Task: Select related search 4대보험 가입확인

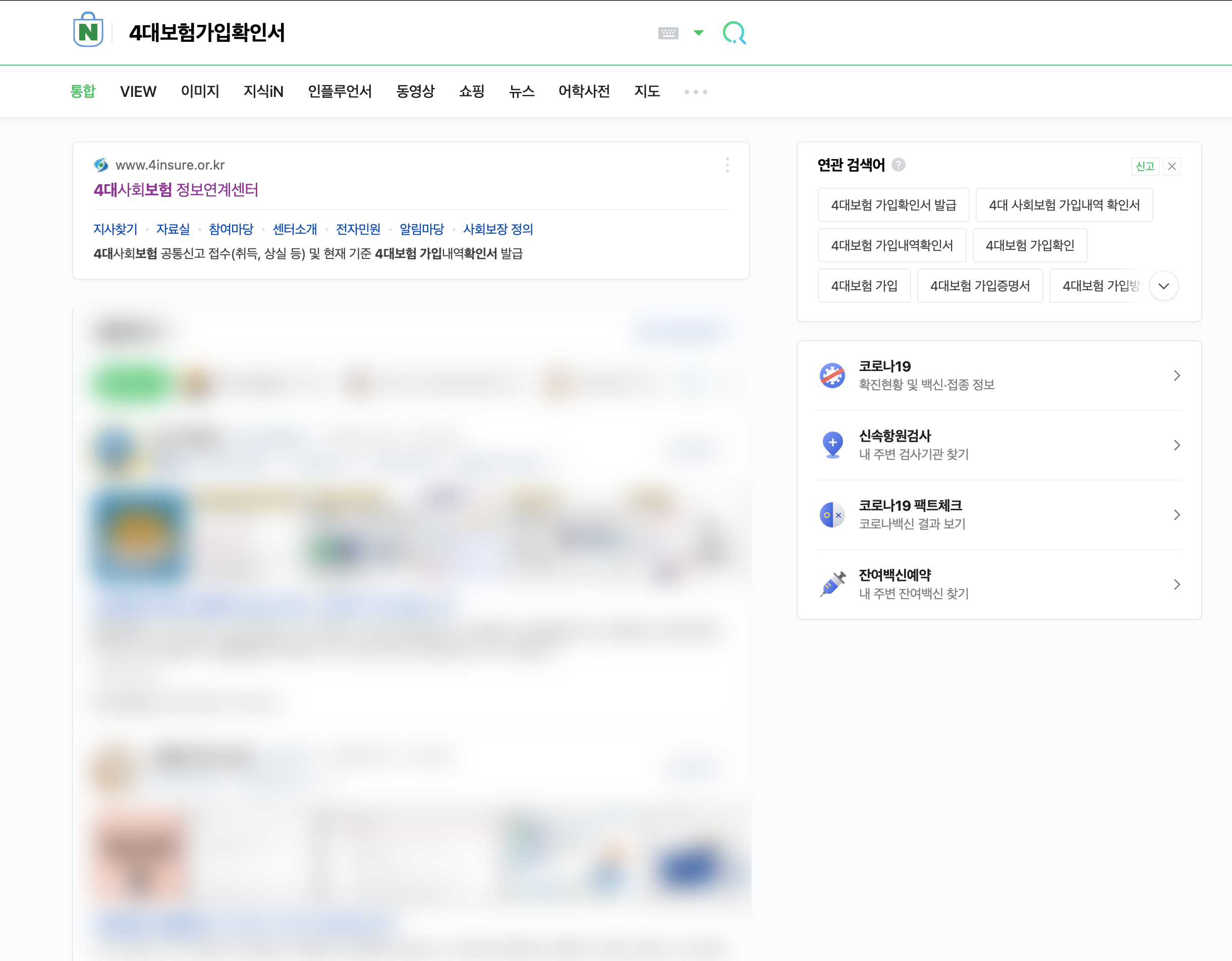Action: tap(1030, 245)
